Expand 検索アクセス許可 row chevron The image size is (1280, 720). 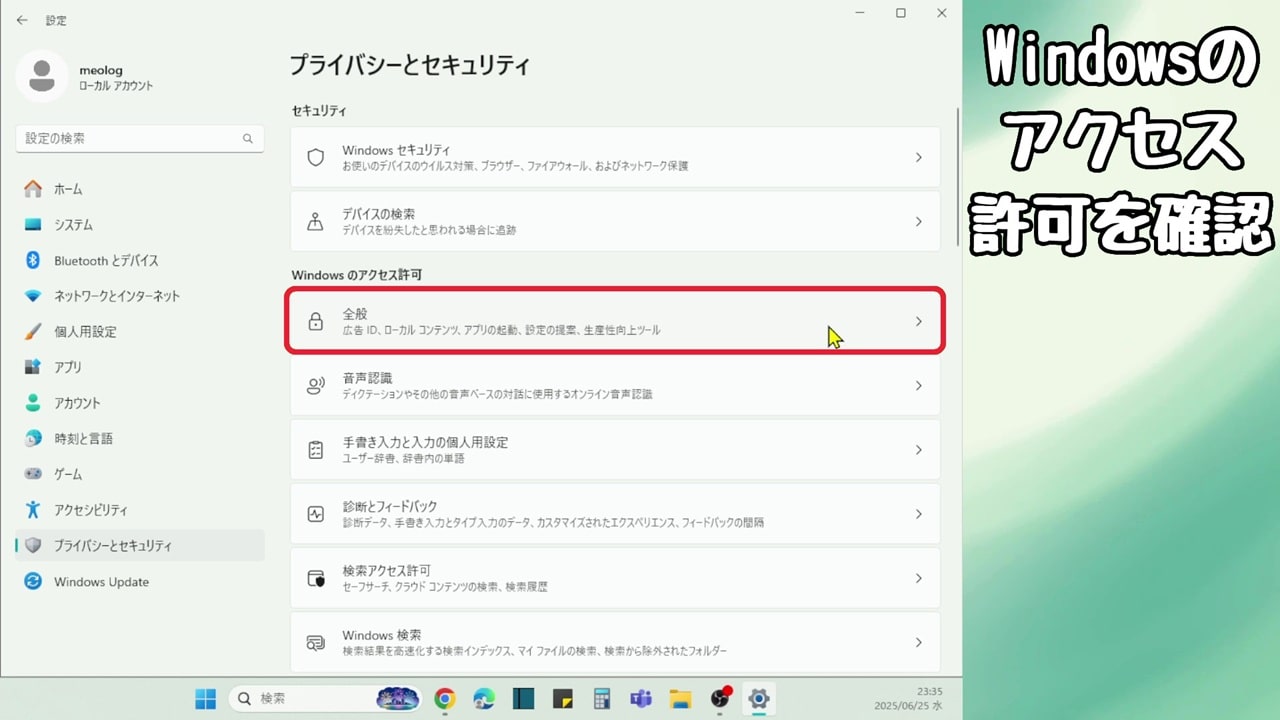click(x=919, y=578)
